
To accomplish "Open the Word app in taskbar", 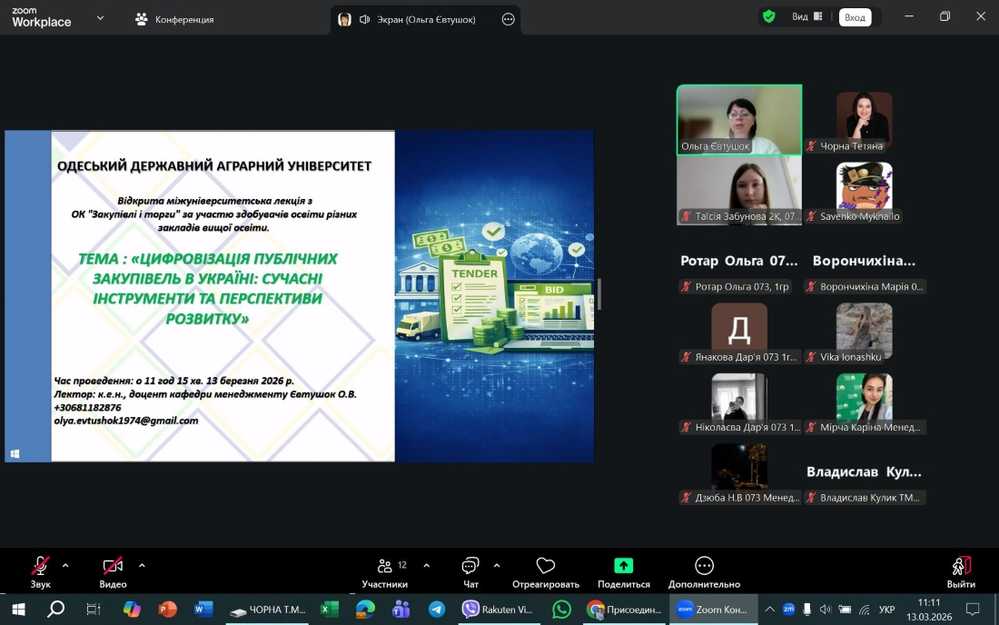I will pos(203,609).
